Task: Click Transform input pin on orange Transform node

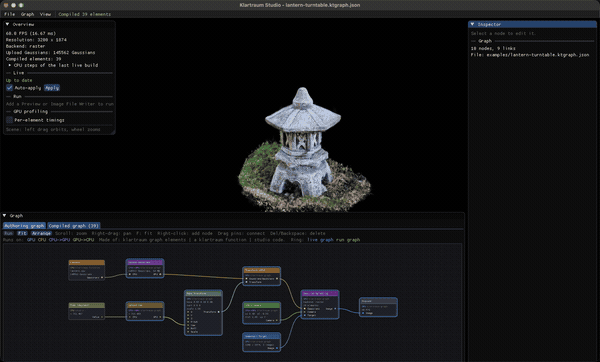Action: (x=246, y=282)
